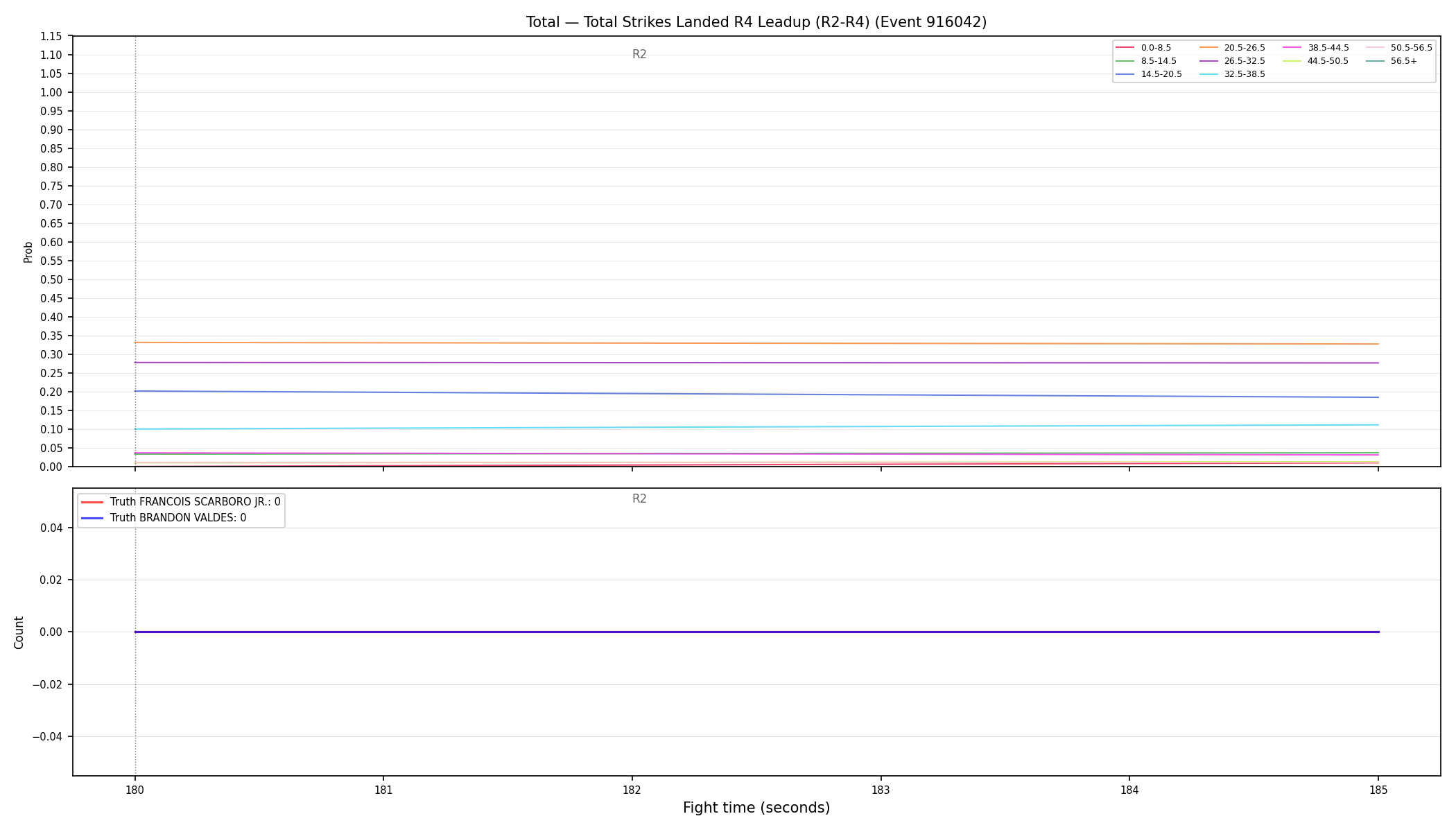Click the orange line swatch for 20.5-26.5

[x=1208, y=48]
